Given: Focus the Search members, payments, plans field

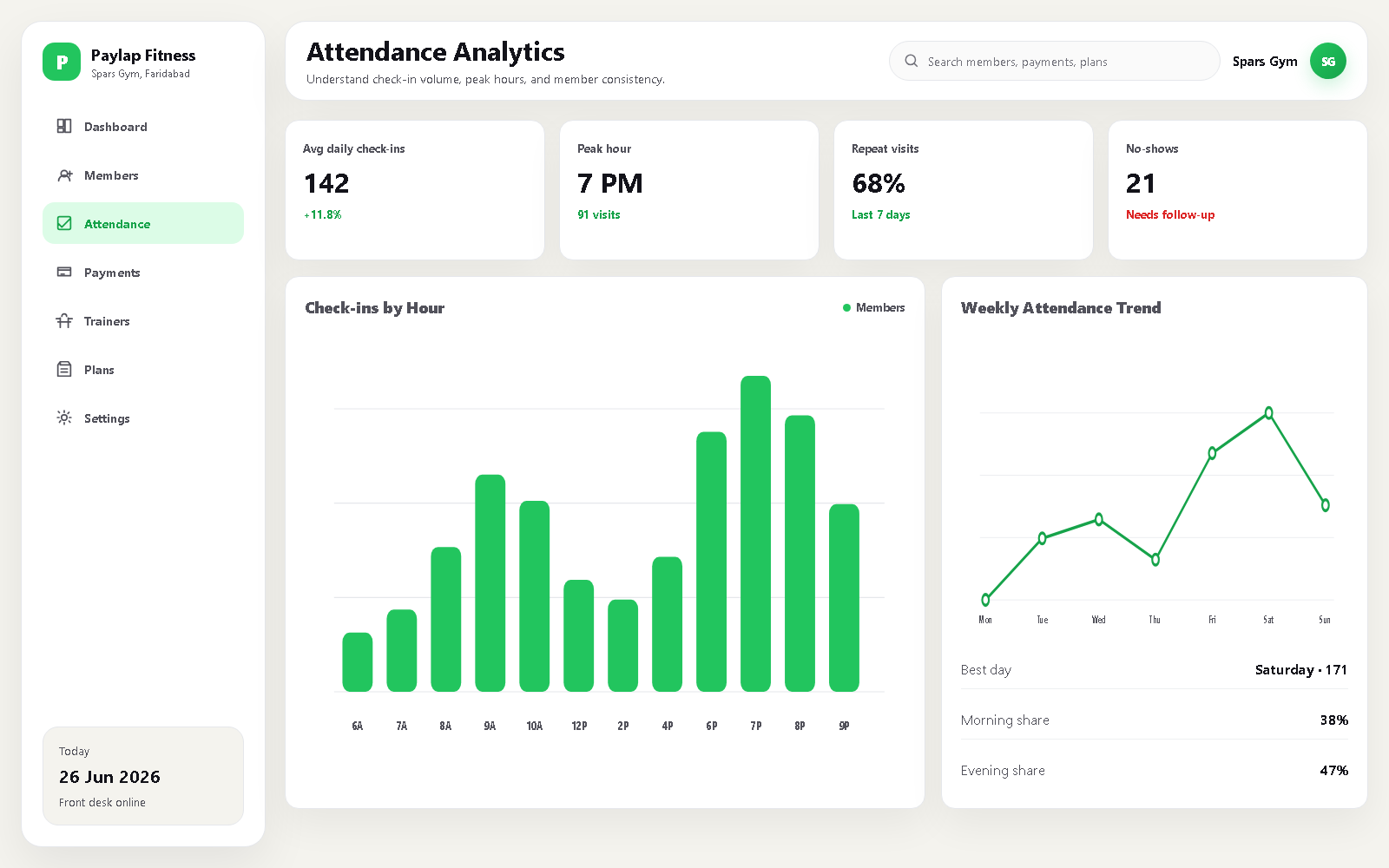Looking at the screenshot, I should coord(1055,61).
